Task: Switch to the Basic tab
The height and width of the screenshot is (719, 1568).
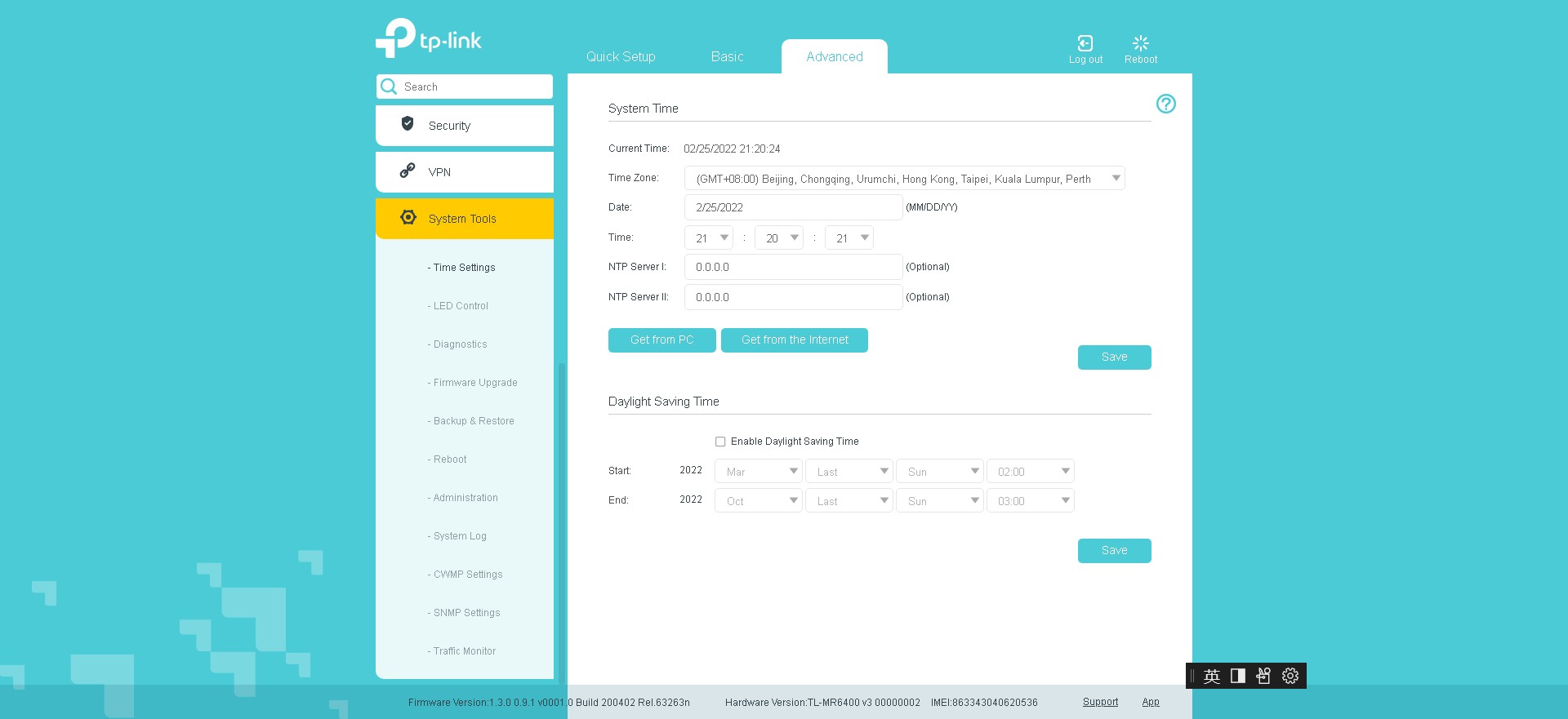Action: [727, 56]
